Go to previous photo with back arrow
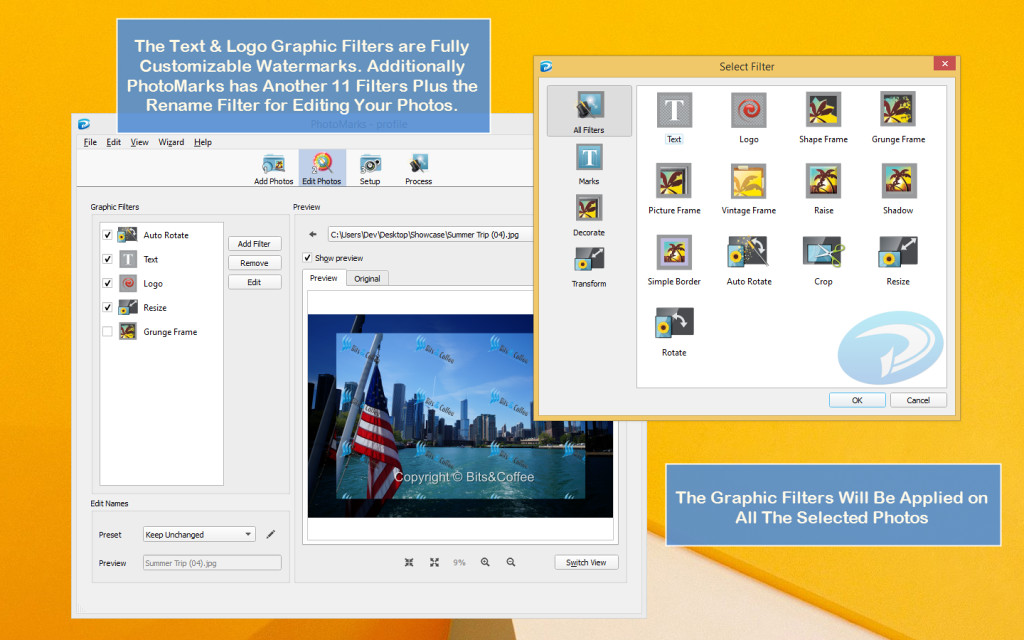This screenshot has width=1024, height=640. [313, 234]
